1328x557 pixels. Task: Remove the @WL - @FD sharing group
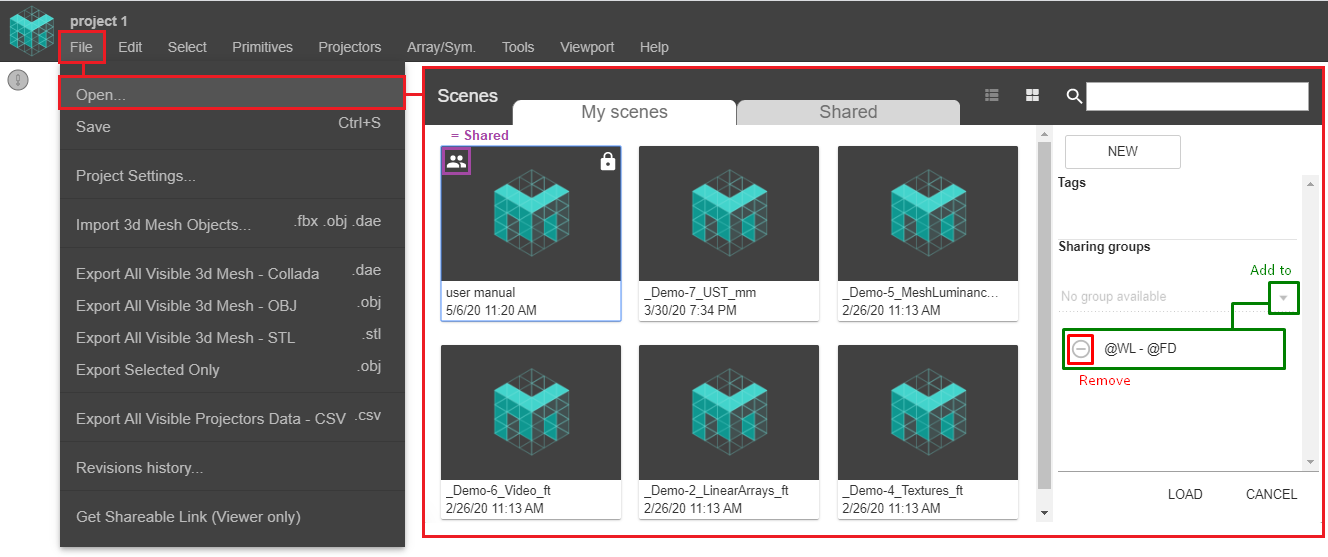point(1081,349)
